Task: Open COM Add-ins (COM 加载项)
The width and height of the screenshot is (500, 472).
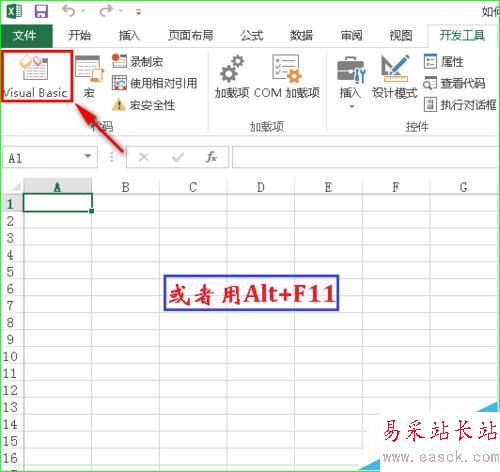Action: (x=287, y=77)
